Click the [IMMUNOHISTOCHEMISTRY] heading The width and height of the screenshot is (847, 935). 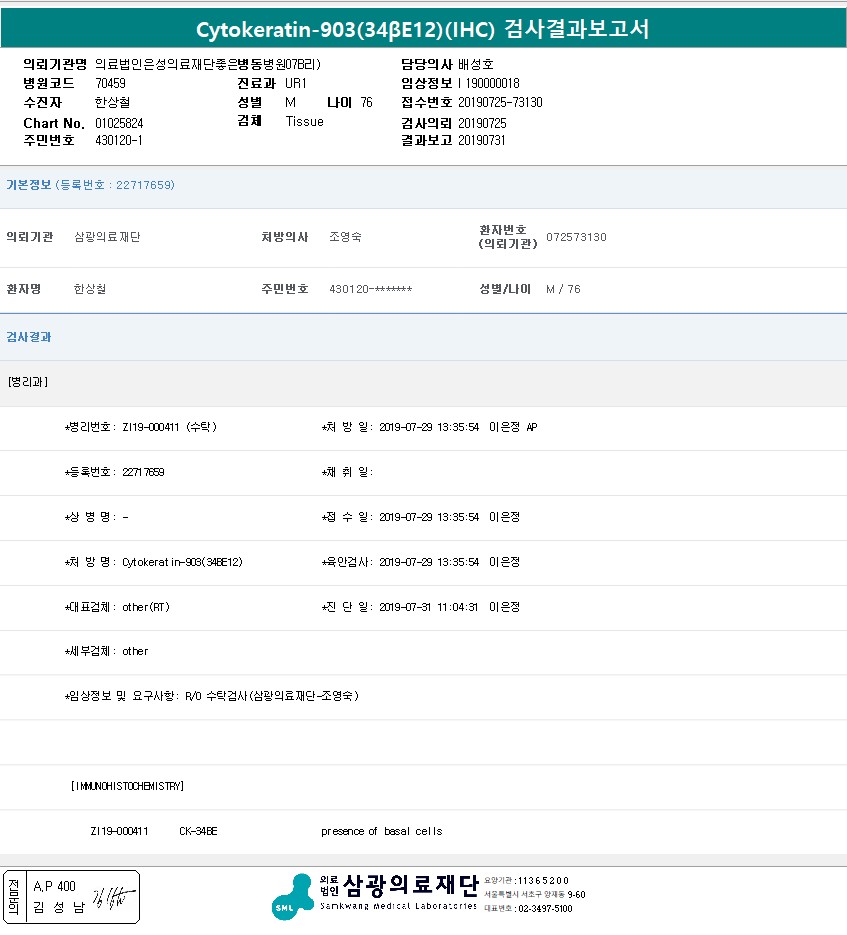tap(127, 786)
